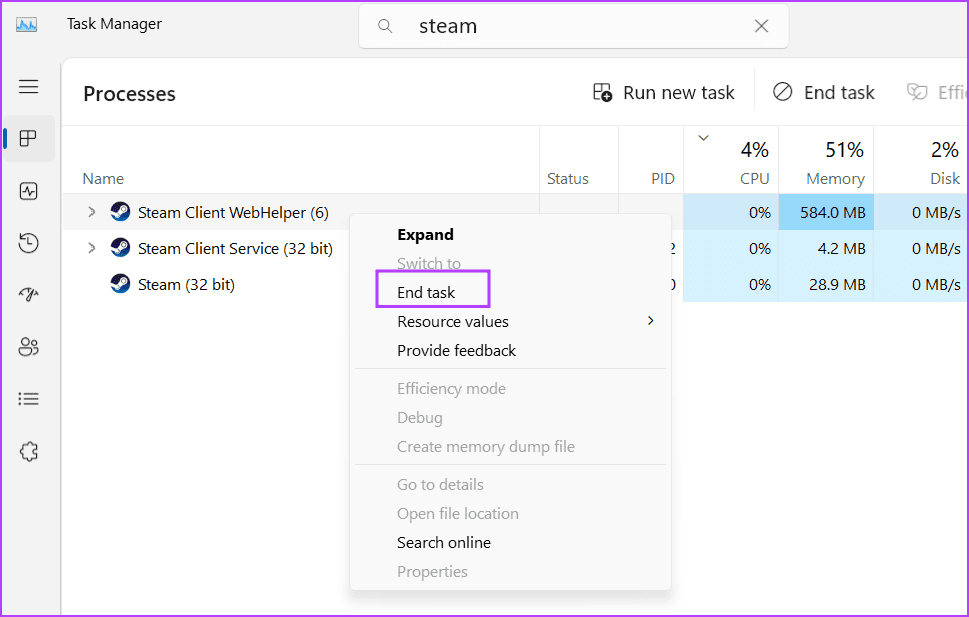Click the 28.9 MB memory cell

[826, 284]
